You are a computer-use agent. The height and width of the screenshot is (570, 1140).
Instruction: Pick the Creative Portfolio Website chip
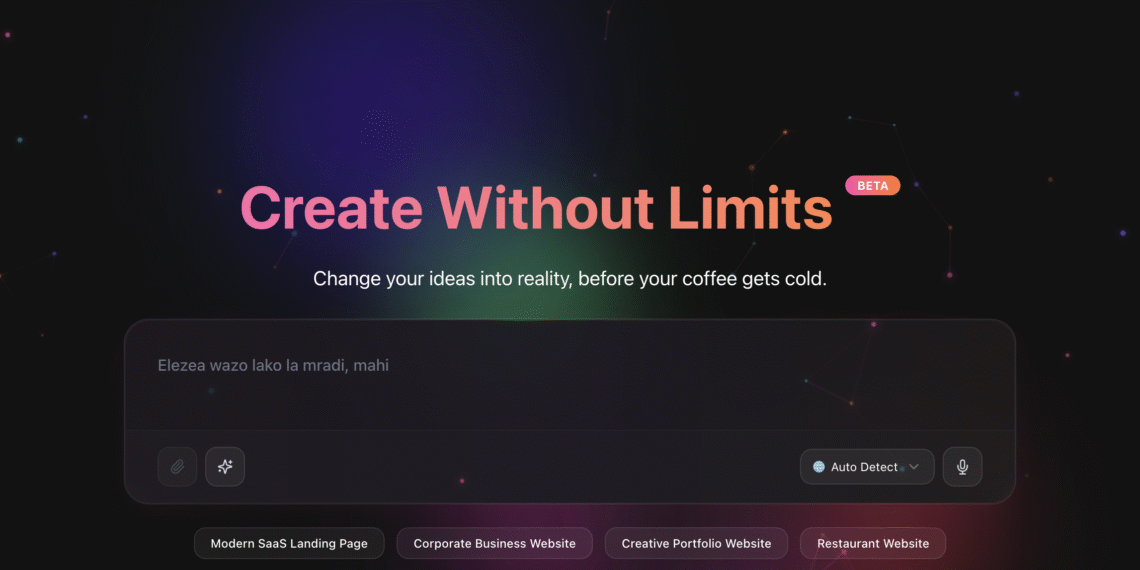coord(697,543)
